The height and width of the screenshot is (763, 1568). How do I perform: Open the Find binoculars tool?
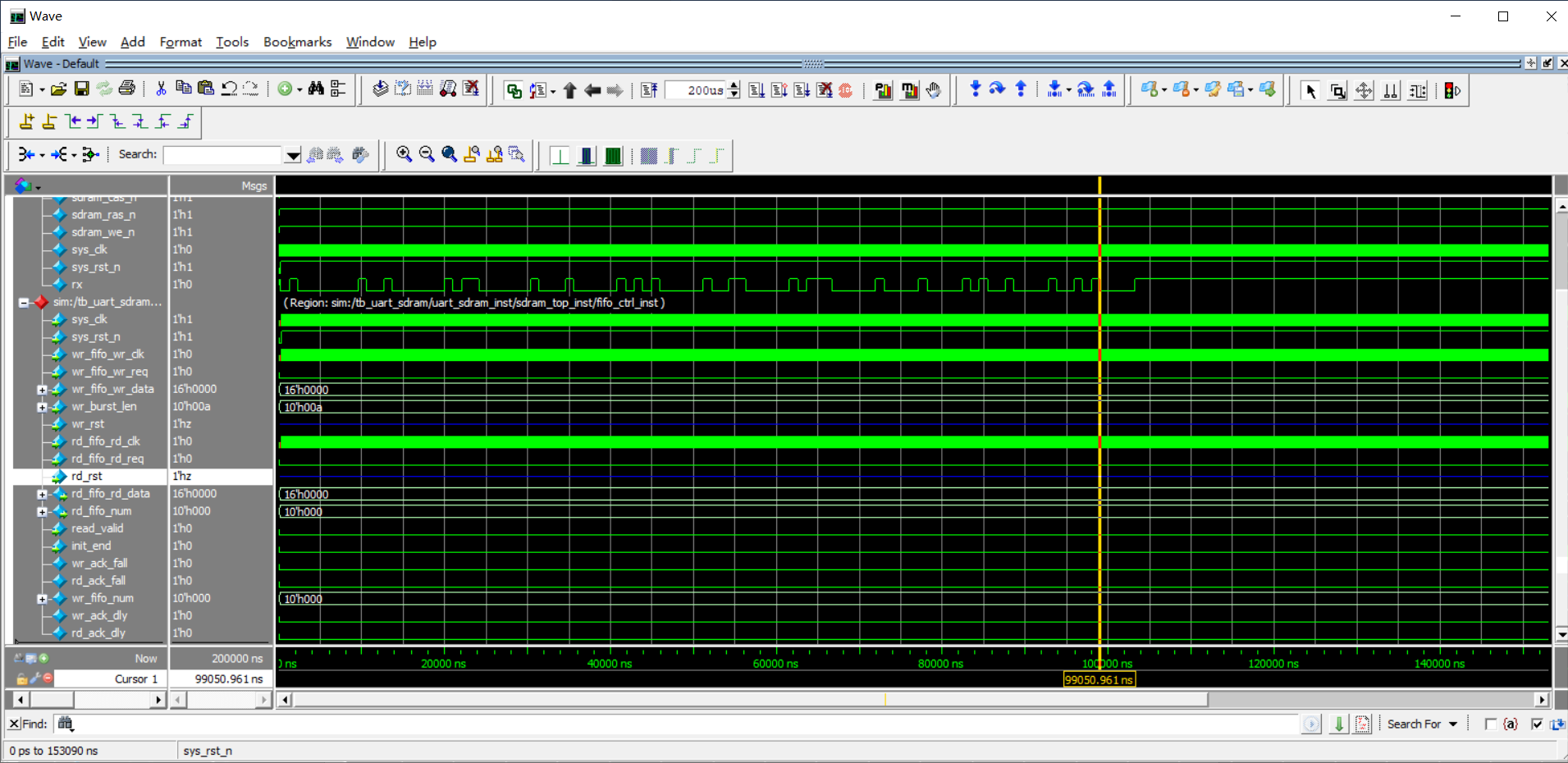point(316,89)
